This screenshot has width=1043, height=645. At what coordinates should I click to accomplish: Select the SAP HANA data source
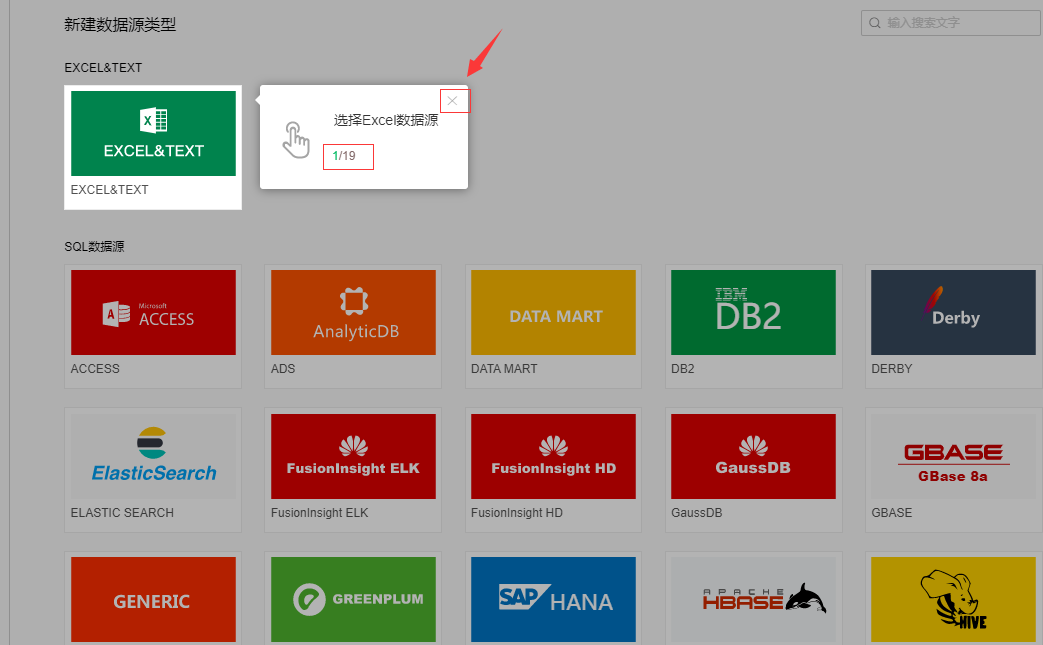coord(553,599)
